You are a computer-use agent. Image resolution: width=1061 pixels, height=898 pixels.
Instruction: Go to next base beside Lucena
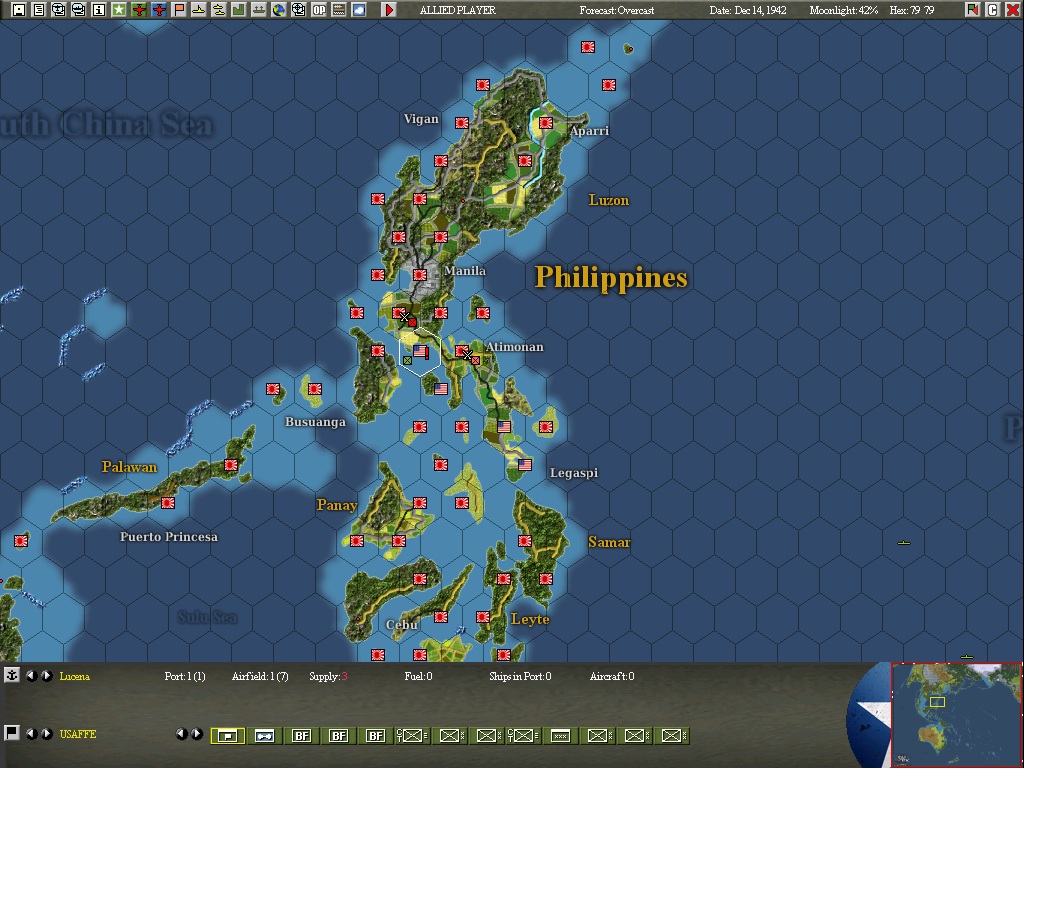[46, 675]
